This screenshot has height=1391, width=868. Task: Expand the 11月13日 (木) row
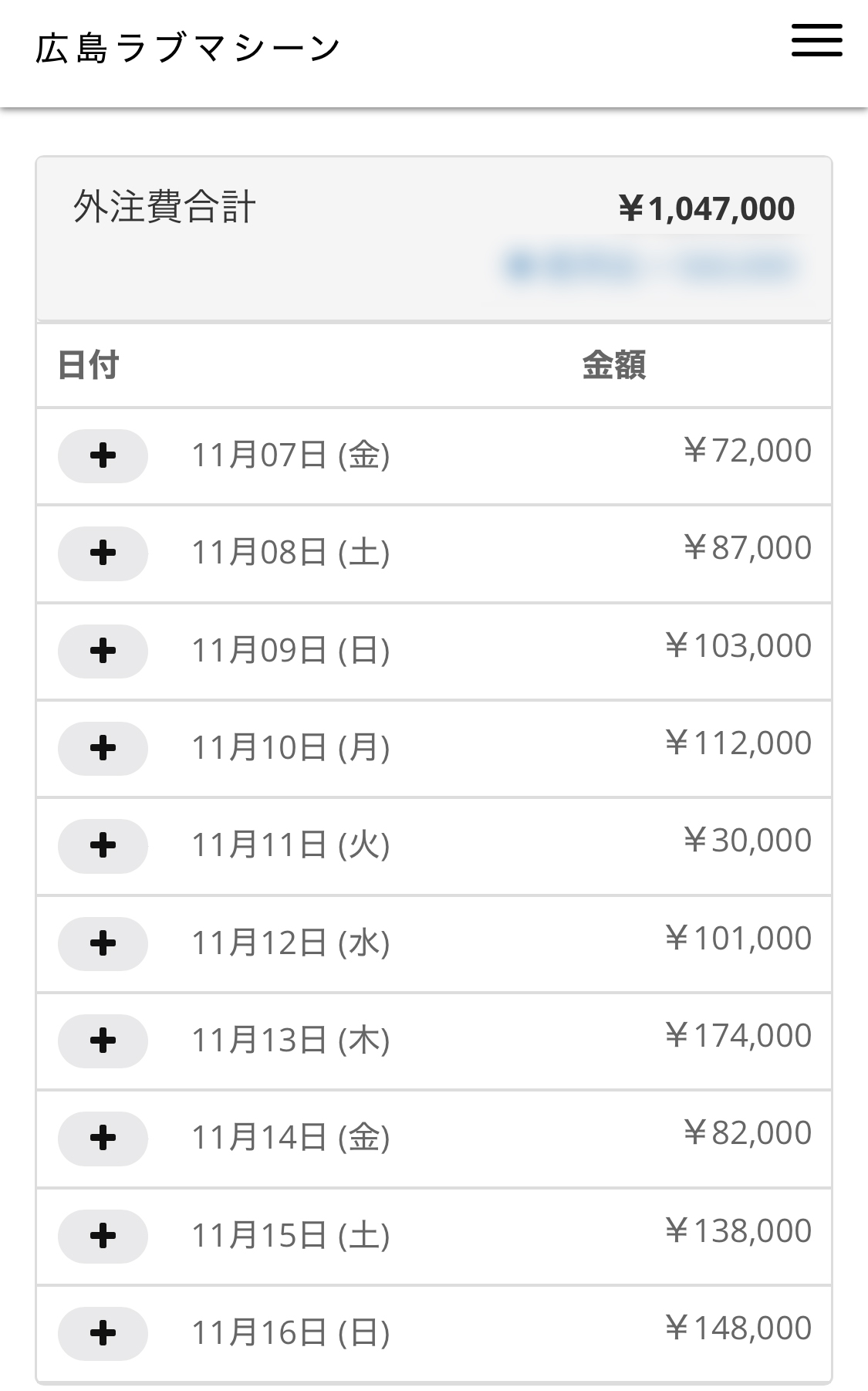(103, 1041)
